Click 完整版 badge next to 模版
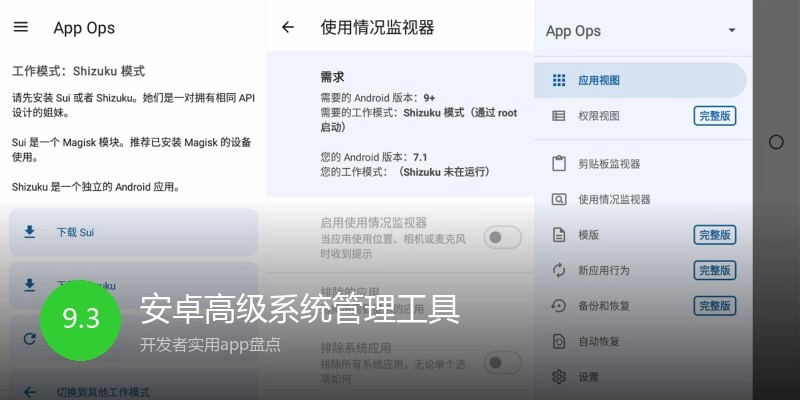 (714, 235)
